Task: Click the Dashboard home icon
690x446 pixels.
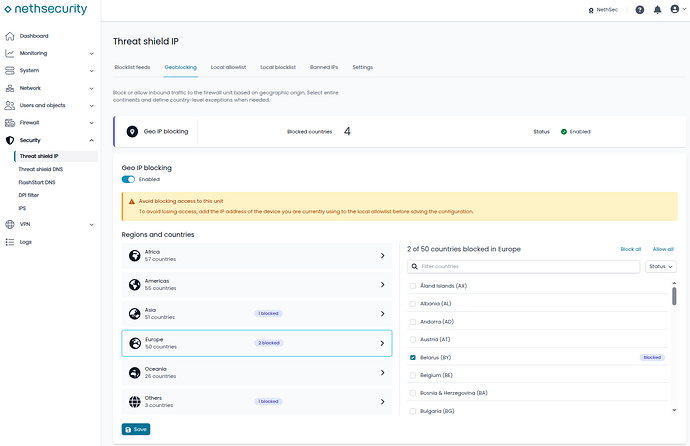Action: pos(10,36)
